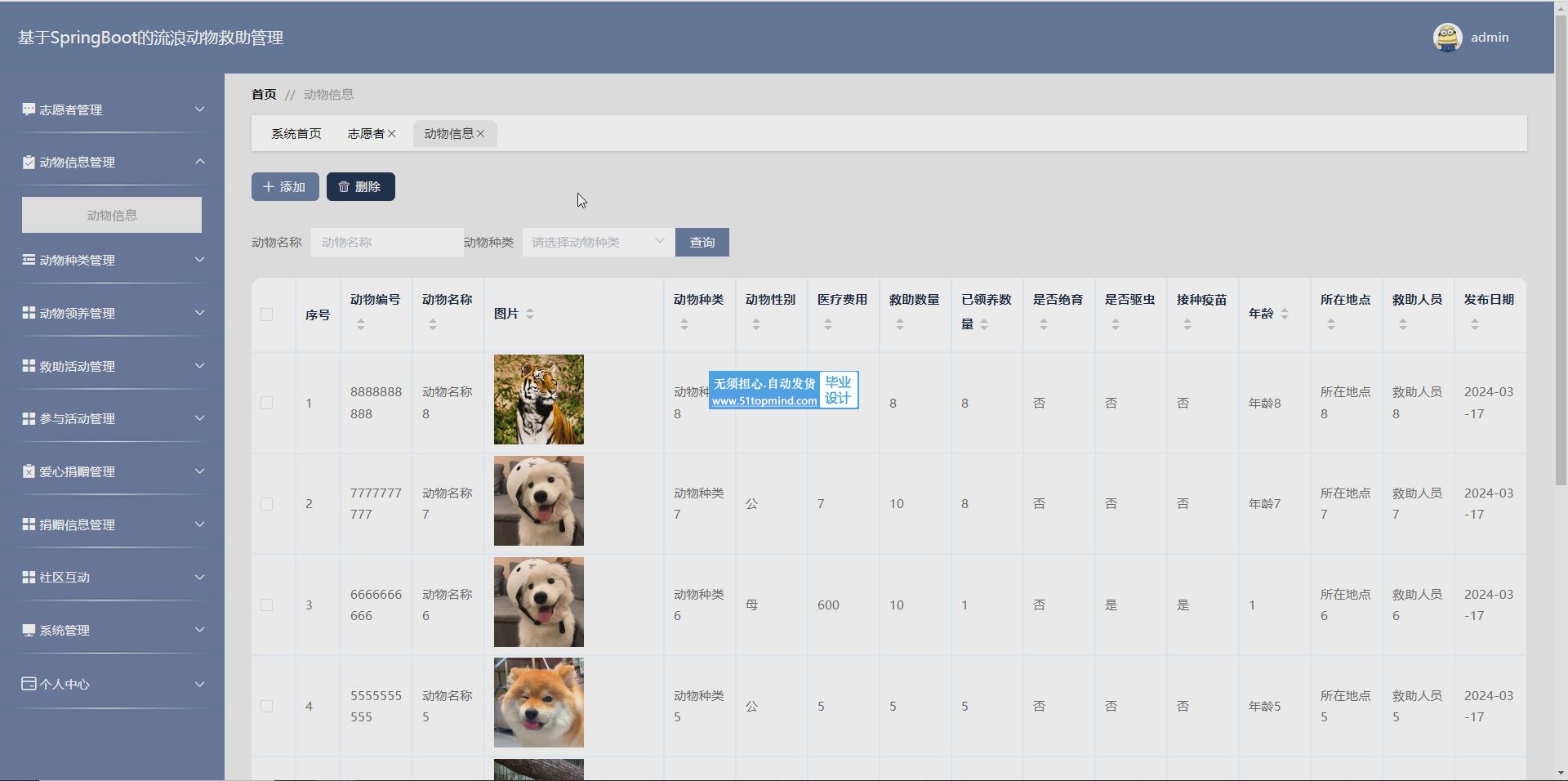Open 动物信息 submenu item in sidebar
1568x781 pixels.
112,215
